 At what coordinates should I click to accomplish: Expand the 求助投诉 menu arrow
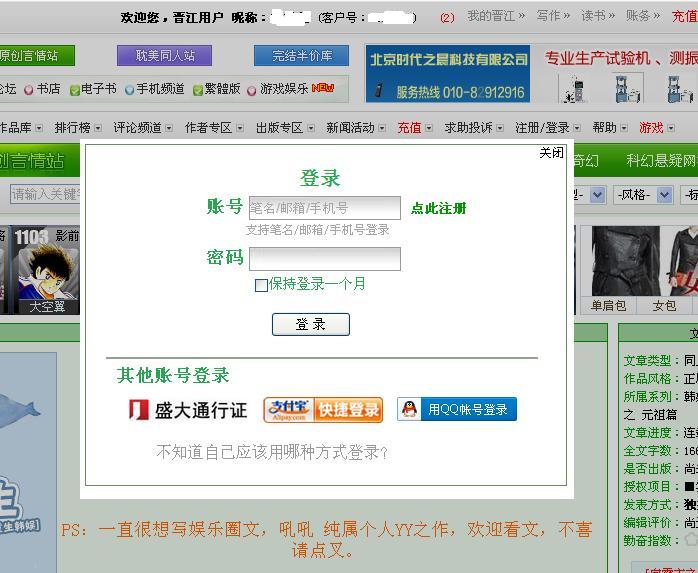(x=500, y=128)
